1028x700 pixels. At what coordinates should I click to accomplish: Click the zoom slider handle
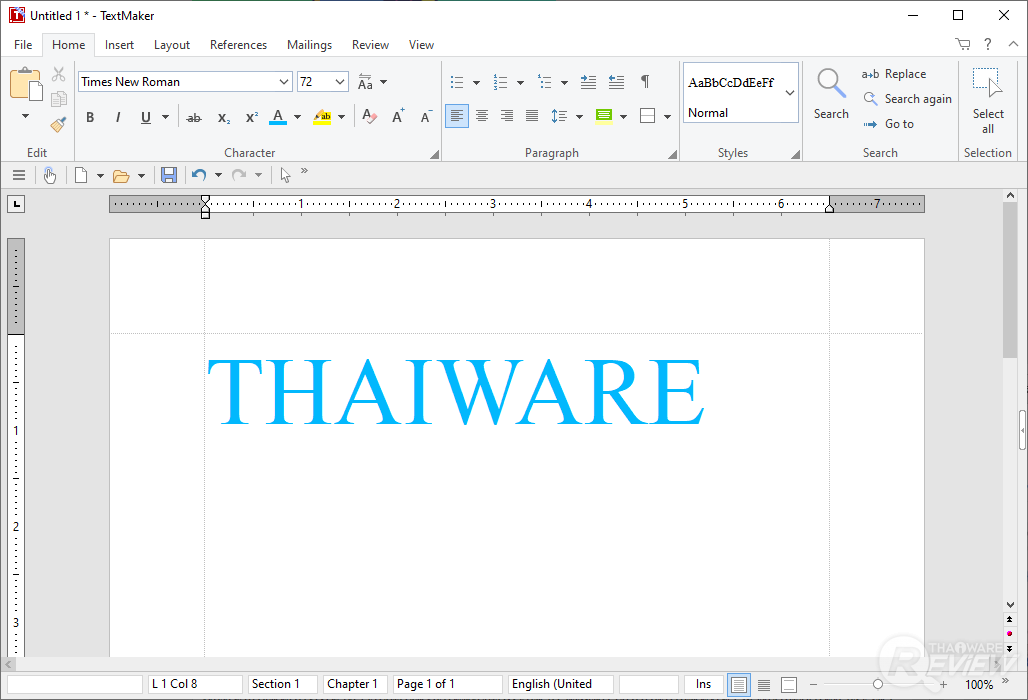[878, 684]
